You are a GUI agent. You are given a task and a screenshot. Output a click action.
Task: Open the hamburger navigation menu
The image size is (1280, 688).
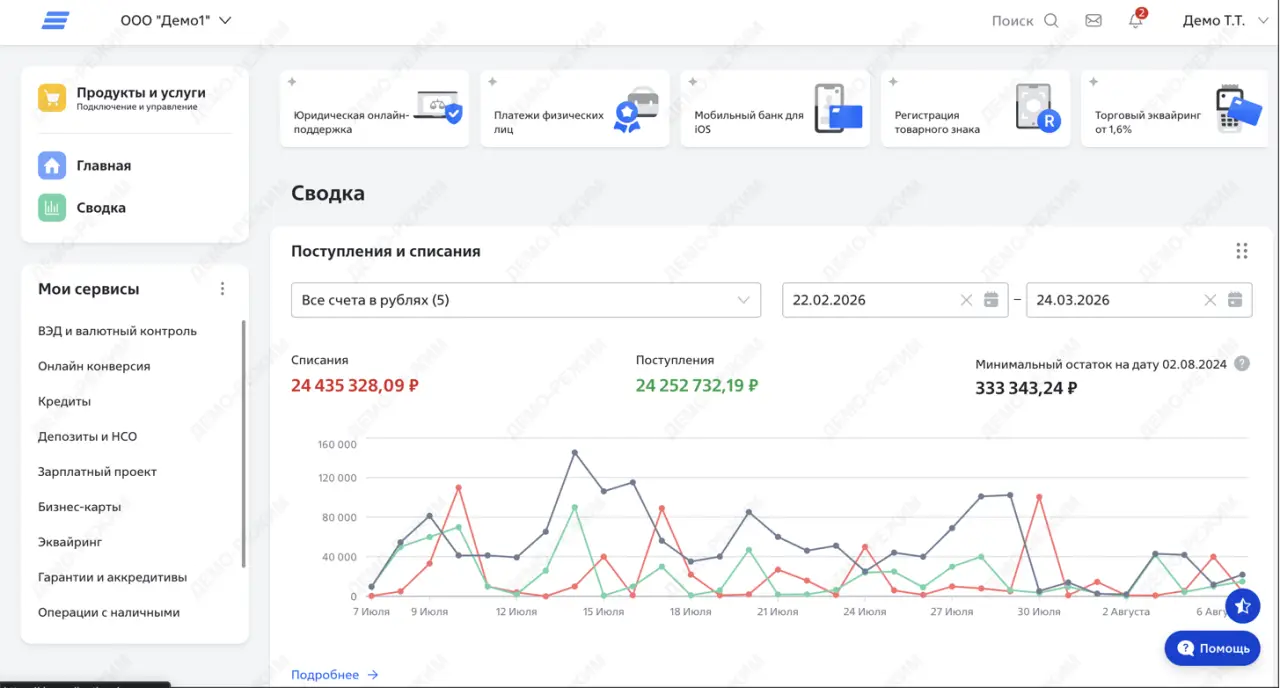pos(55,19)
